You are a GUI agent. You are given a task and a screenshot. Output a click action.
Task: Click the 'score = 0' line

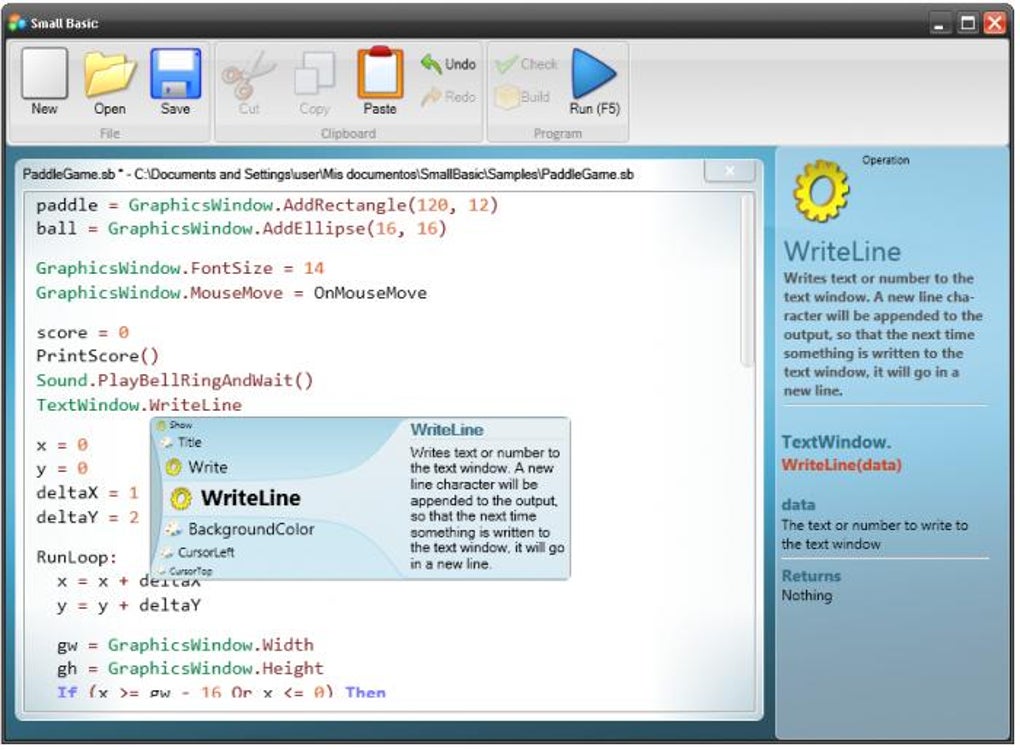[83, 332]
